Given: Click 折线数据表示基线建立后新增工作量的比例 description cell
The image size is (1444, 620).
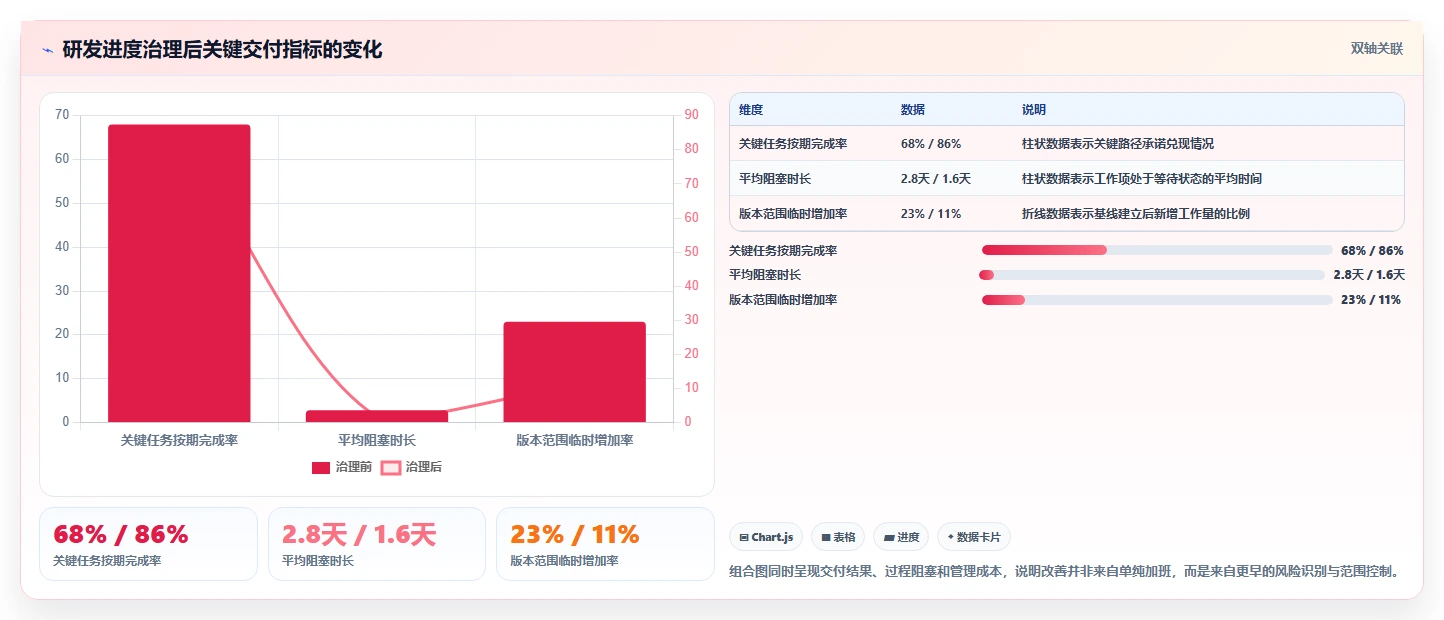Looking at the screenshot, I should tap(1135, 214).
